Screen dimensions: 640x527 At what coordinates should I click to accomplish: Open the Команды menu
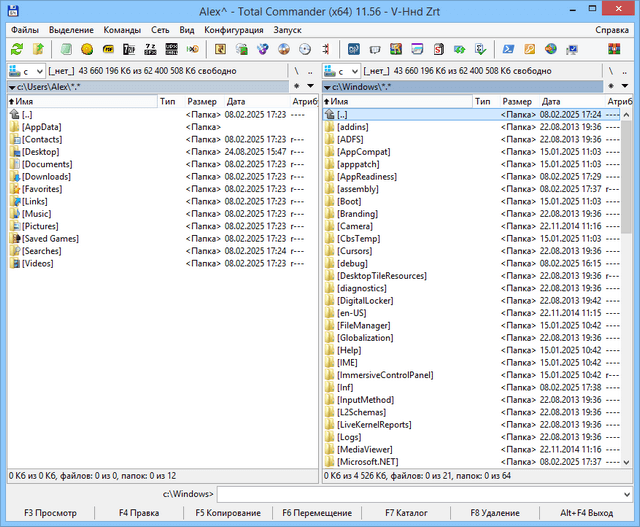tap(122, 30)
